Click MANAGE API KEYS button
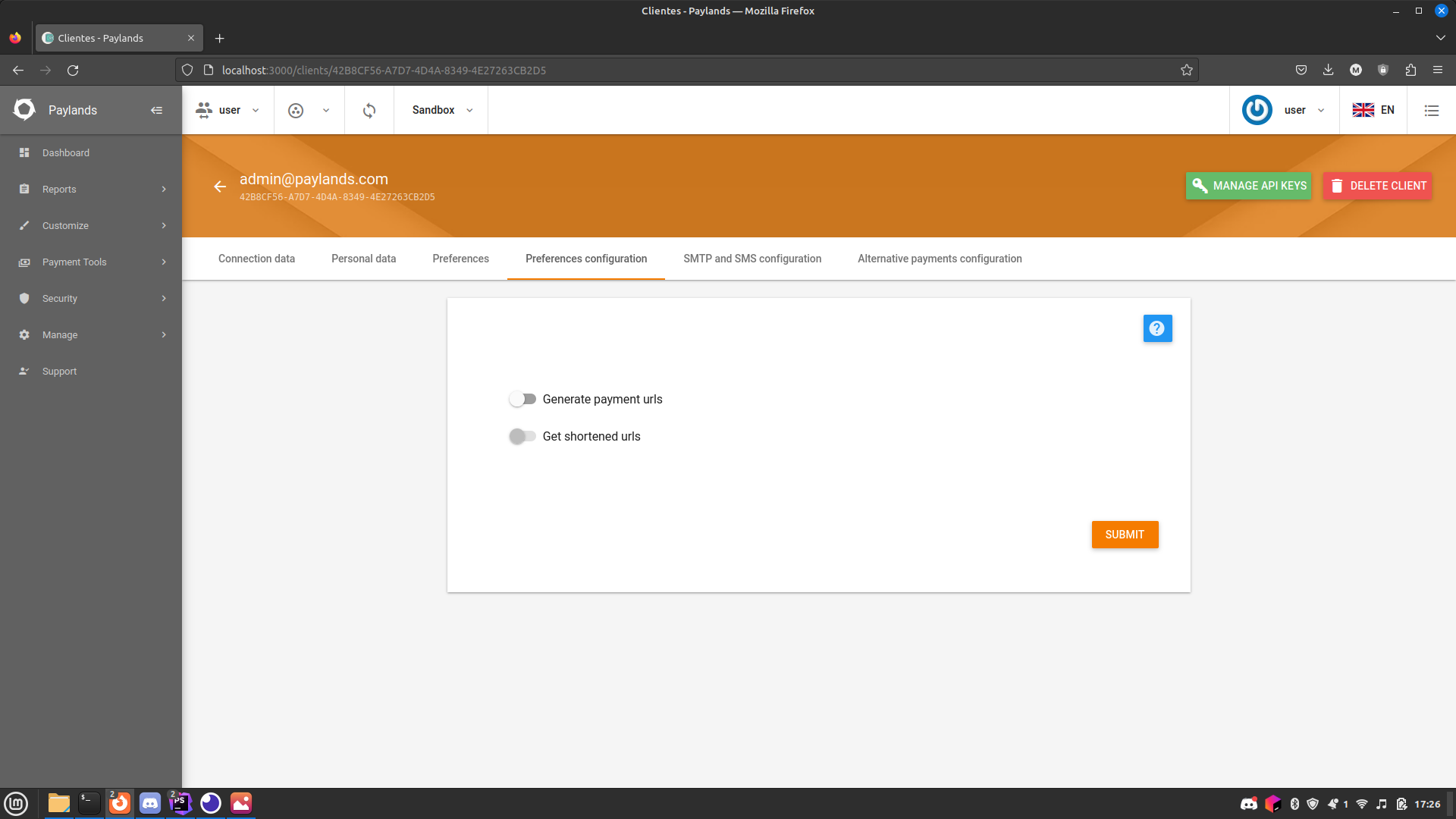 (x=1248, y=186)
